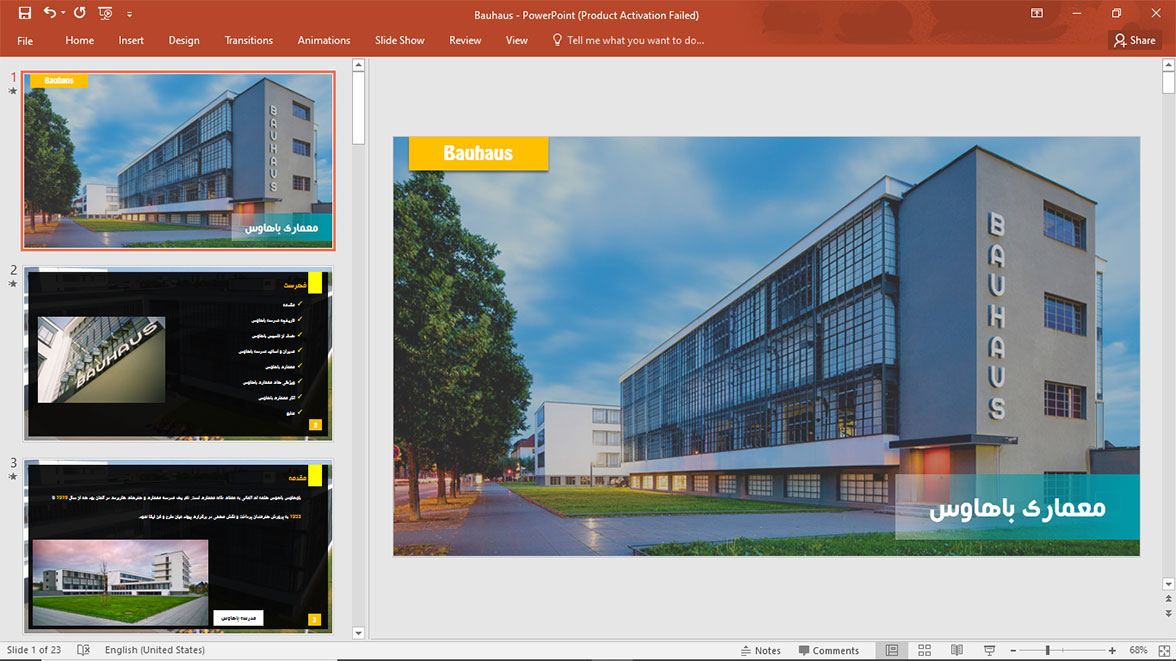Click the spell check status icon

[x=83, y=650]
